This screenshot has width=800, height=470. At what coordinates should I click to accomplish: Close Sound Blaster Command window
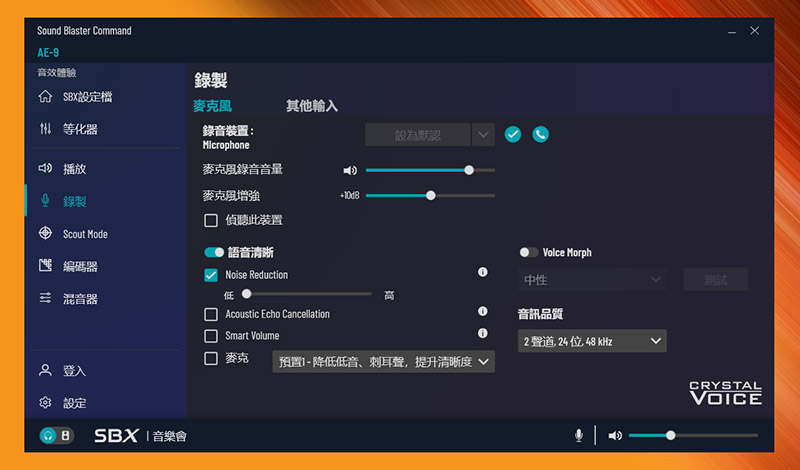click(x=755, y=31)
